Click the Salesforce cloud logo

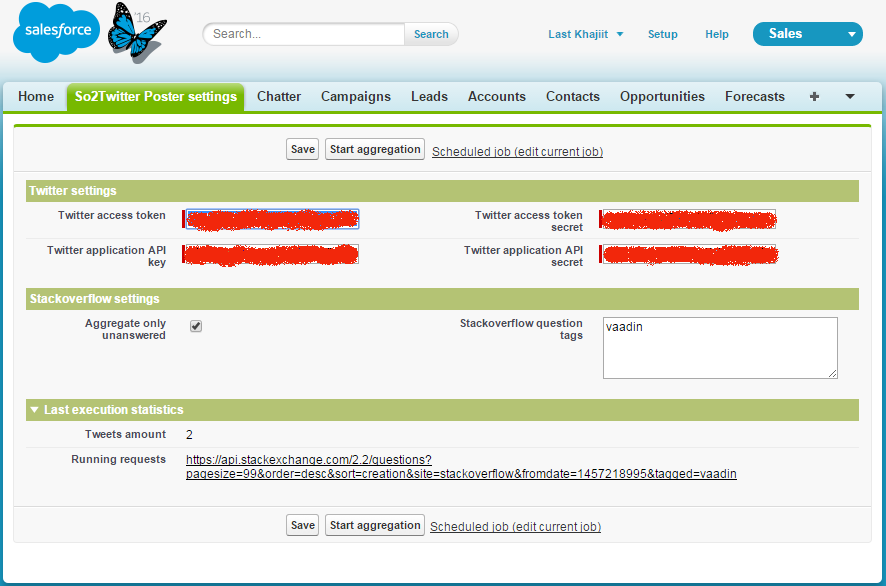click(56, 32)
